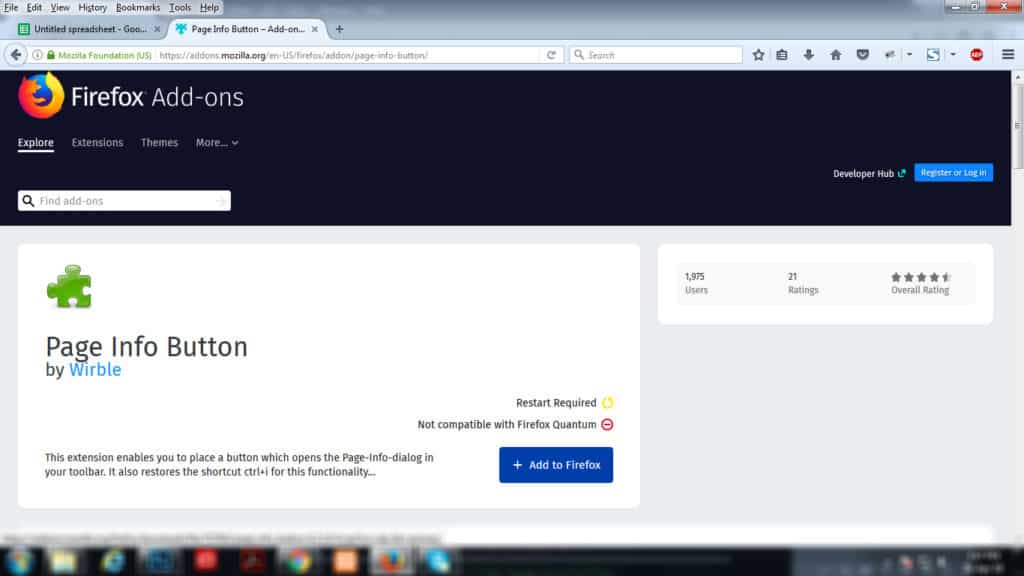The height and width of the screenshot is (576, 1024).
Task: Open the Extensions section
Action: 97,142
